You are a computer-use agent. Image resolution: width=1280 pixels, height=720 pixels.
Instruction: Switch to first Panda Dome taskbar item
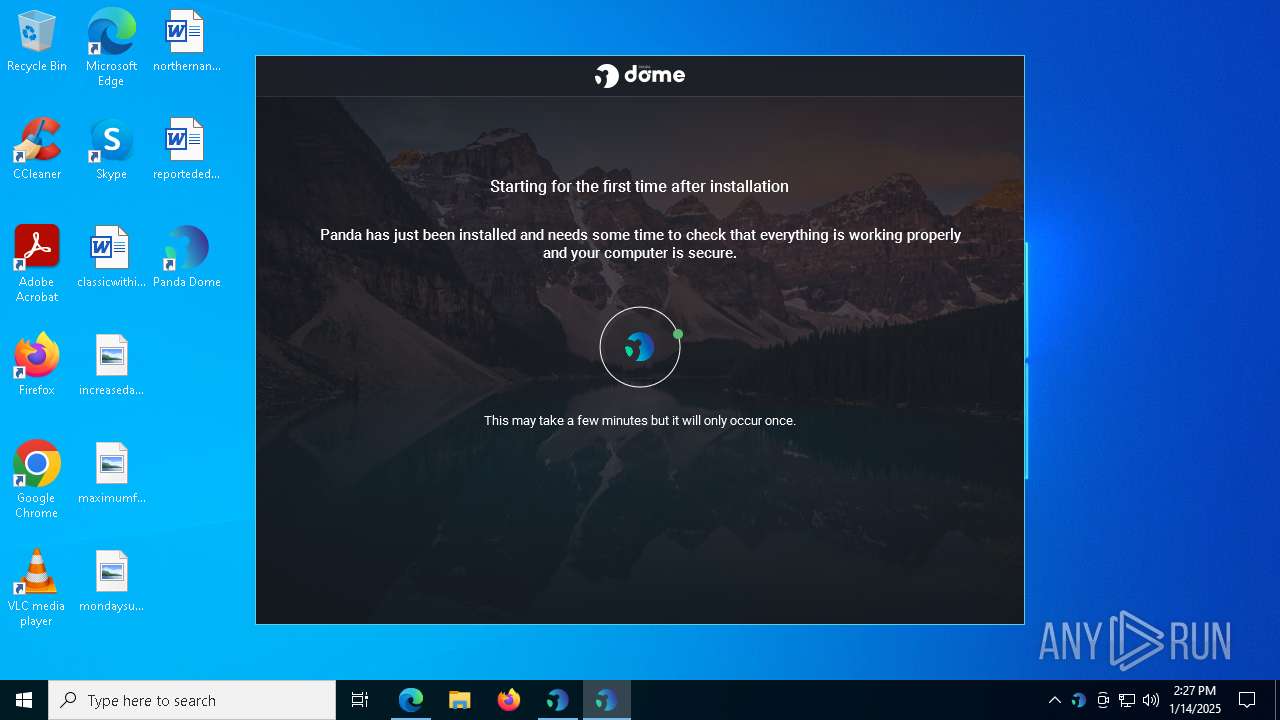[x=558, y=700]
